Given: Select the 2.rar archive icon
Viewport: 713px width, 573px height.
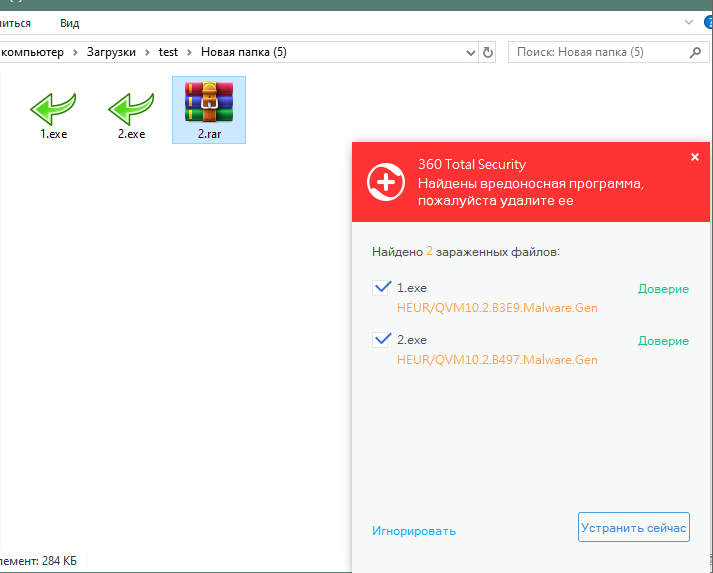Looking at the screenshot, I should pos(209,102).
